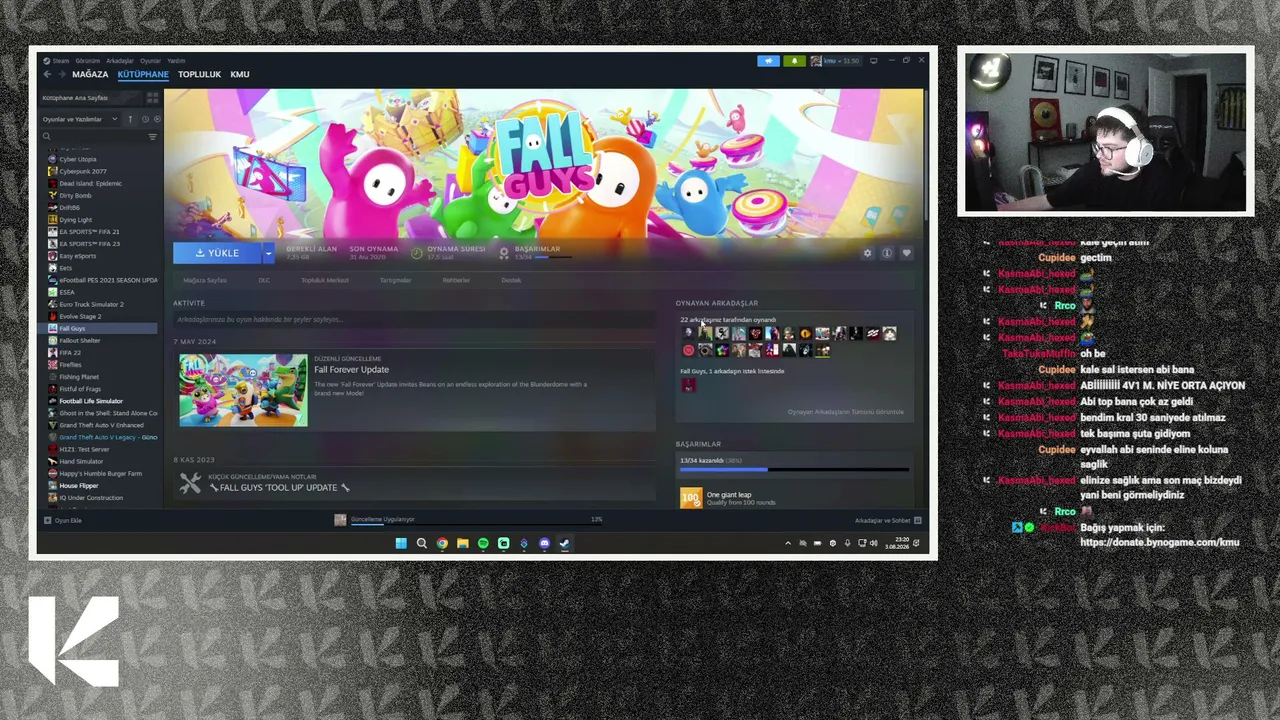The width and height of the screenshot is (1280, 720).
Task: Show Fall Guys game info
Action: [x=886, y=253]
